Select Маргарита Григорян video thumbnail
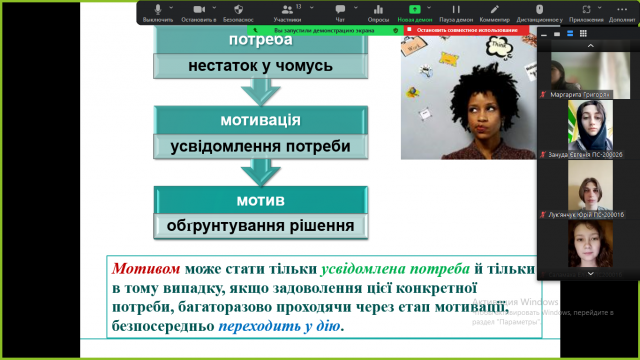Viewport: 640px width, 360px height. pos(590,75)
